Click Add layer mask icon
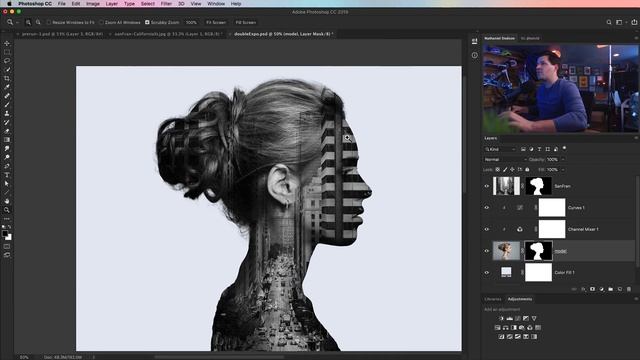The height and width of the screenshot is (360, 640). 592,289
